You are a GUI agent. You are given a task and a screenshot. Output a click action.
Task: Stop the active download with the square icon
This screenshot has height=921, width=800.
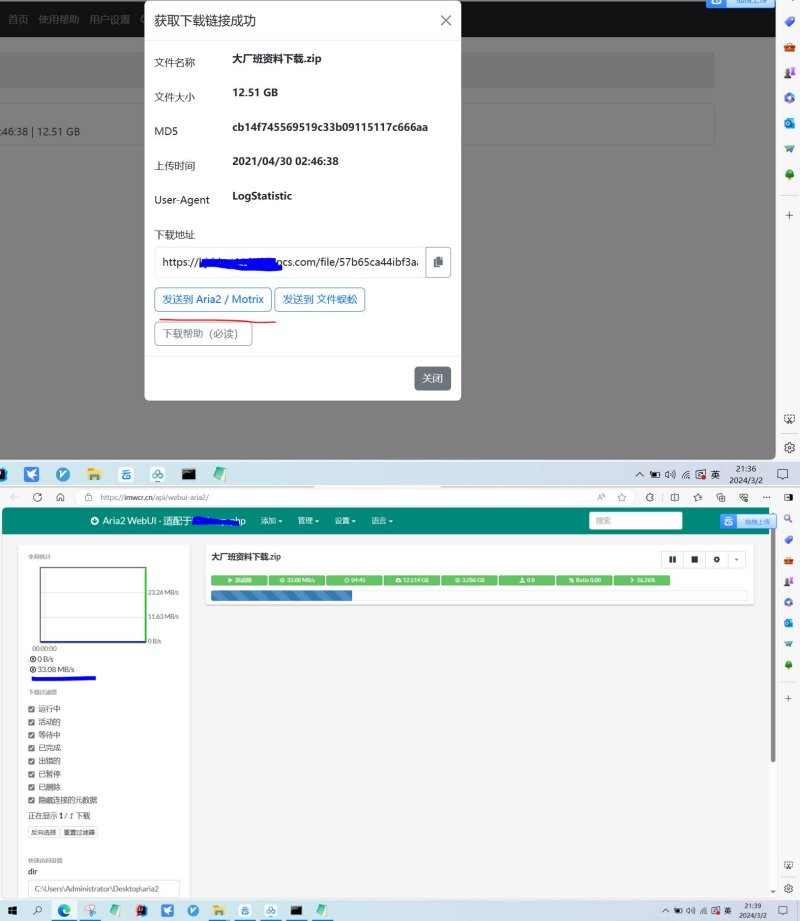pos(694,560)
